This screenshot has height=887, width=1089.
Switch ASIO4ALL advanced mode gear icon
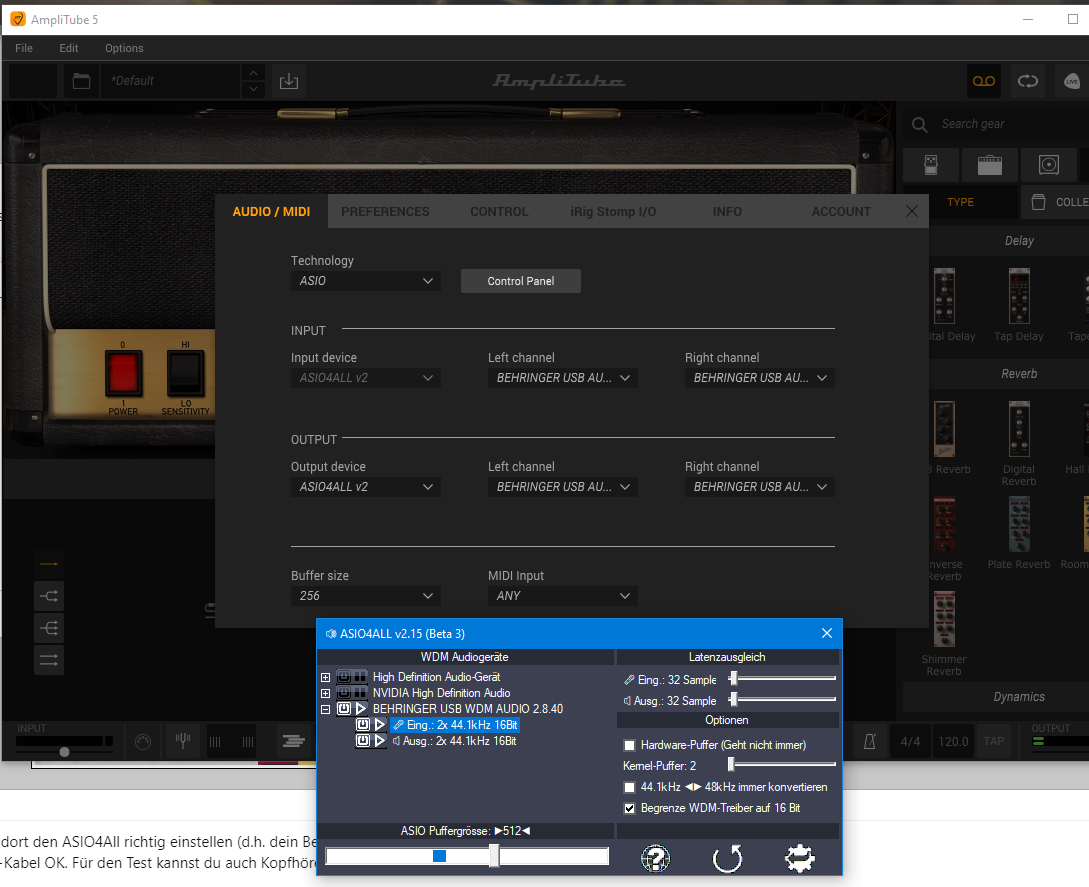tap(799, 859)
